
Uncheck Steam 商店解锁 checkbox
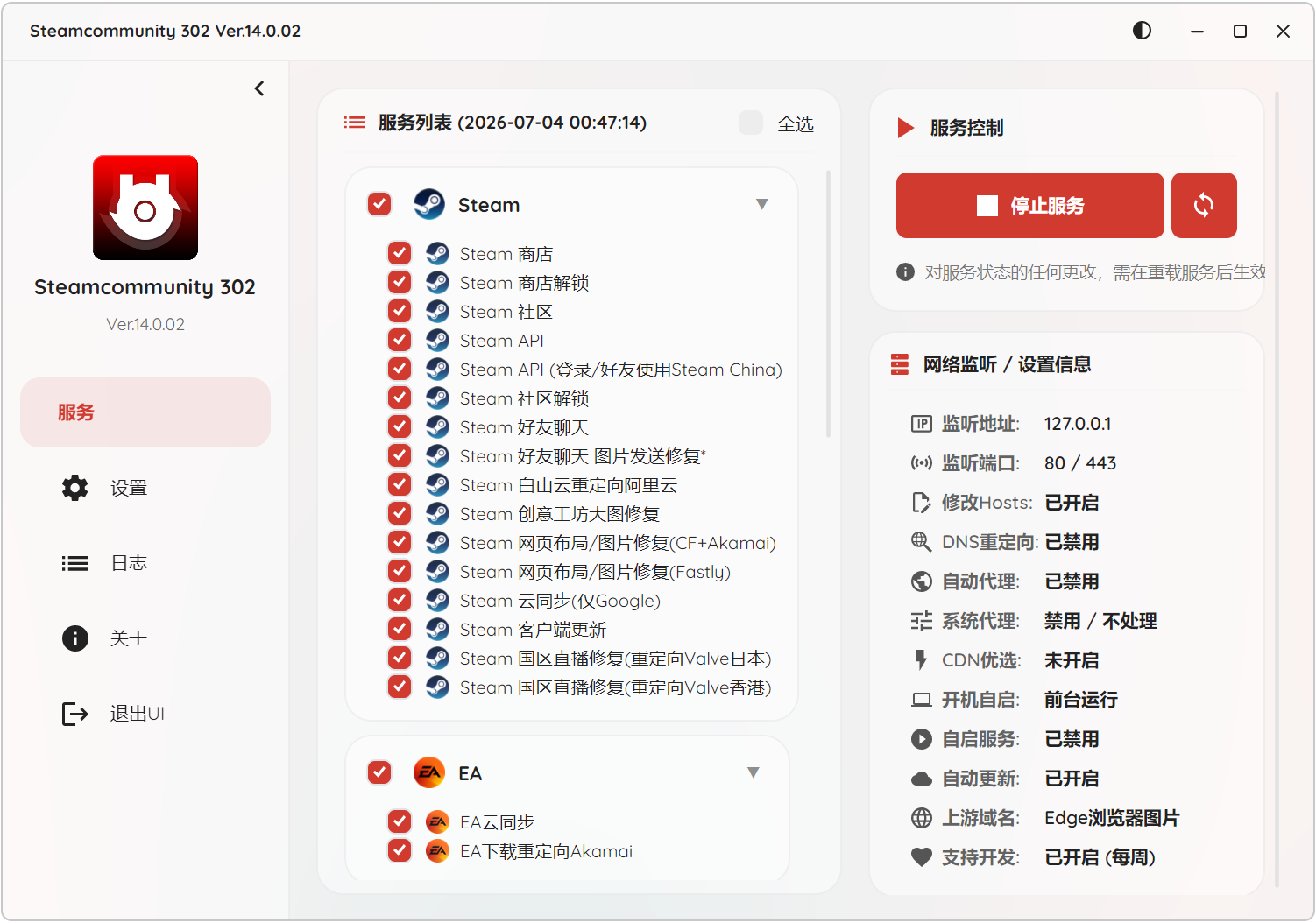[x=400, y=282]
